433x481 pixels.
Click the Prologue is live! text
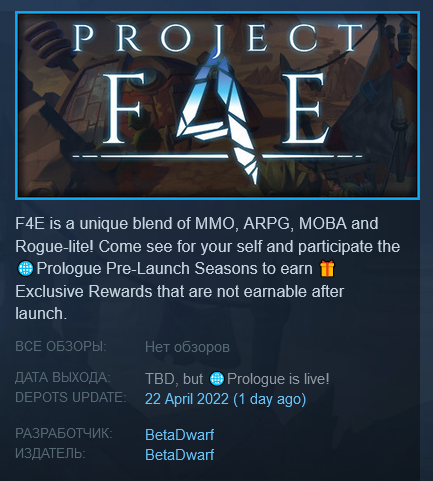point(278,379)
